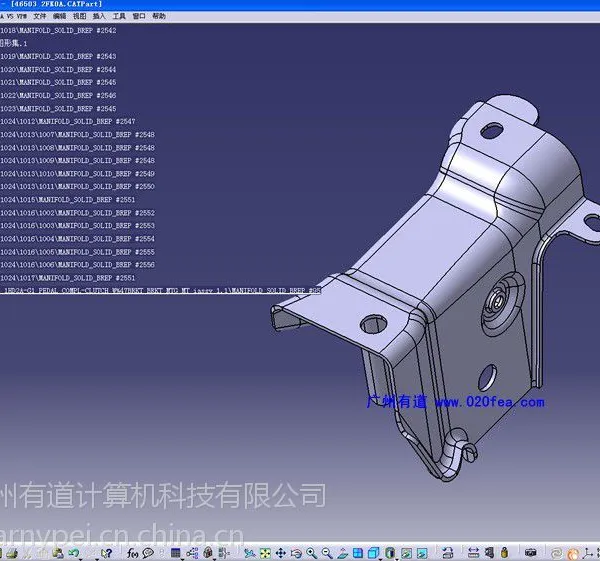Click the Swap Visible Space icon
600x561 pixels.
pyautogui.click(x=422, y=553)
